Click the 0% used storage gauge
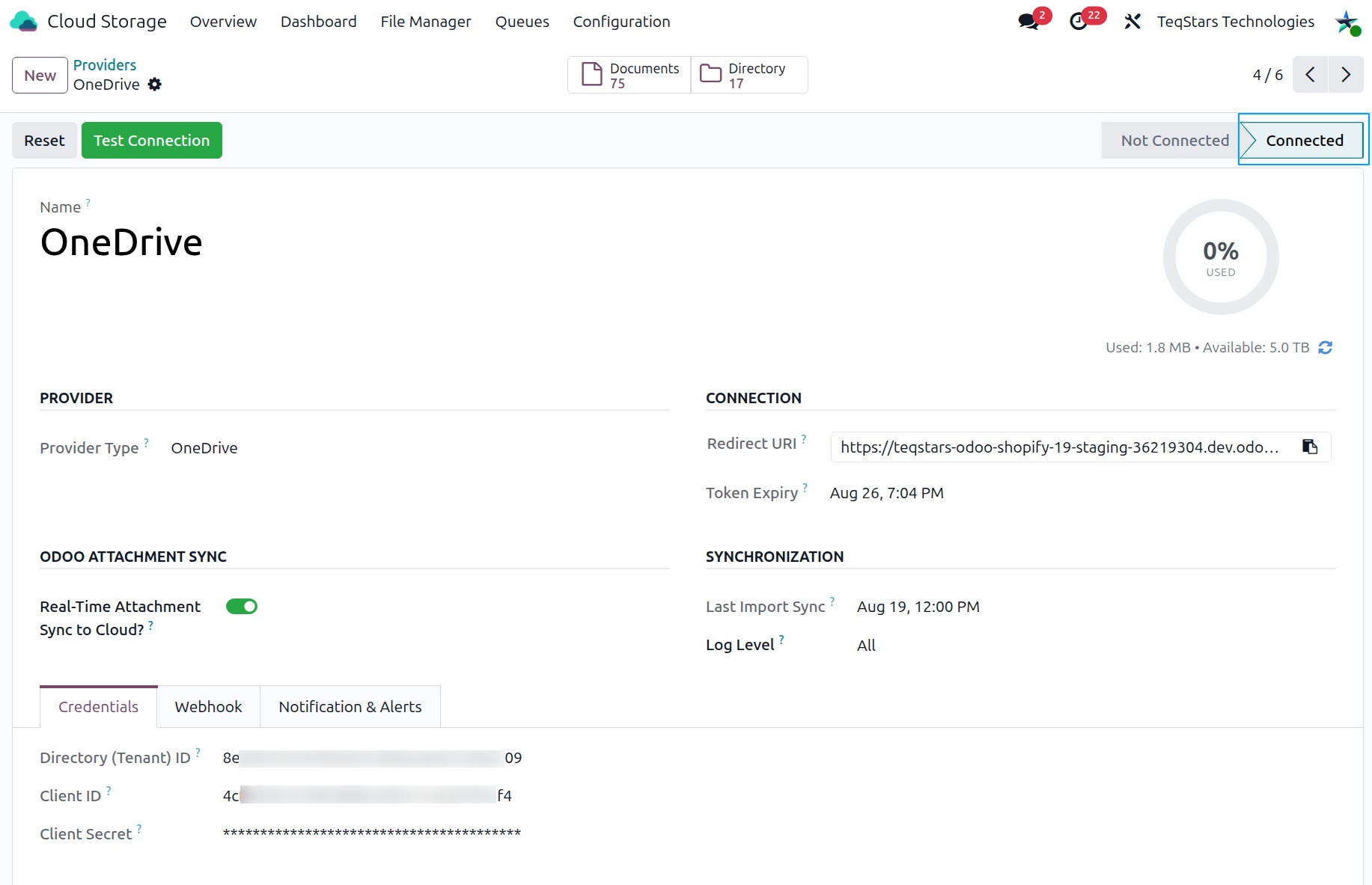Screen dimensions: 1372x885 tap(1221, 257)
